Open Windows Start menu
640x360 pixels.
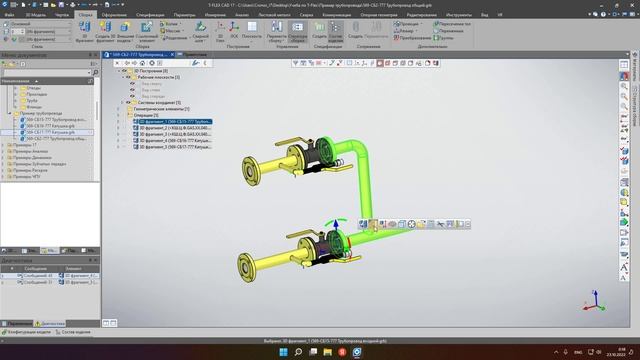click(283, 352)
